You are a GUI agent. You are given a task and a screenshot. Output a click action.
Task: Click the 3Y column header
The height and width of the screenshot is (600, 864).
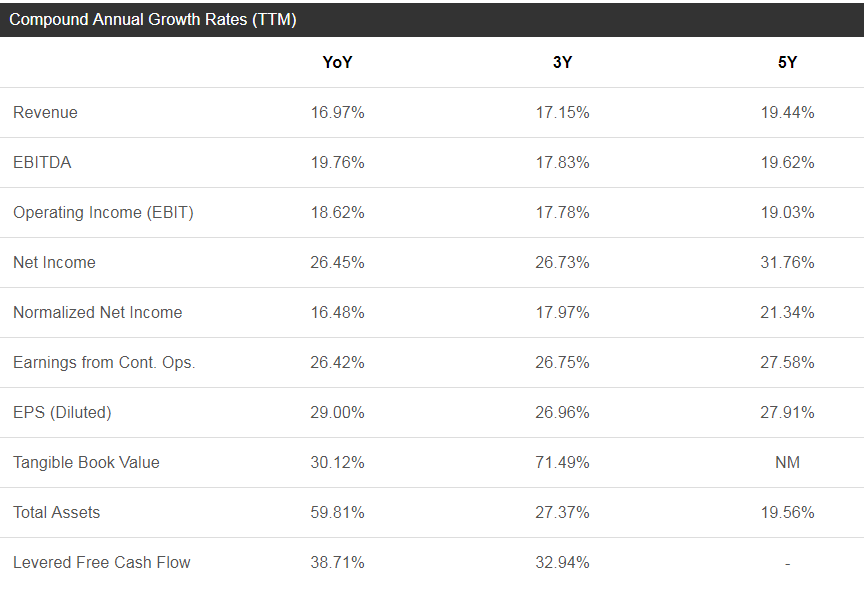pos(562,62)
